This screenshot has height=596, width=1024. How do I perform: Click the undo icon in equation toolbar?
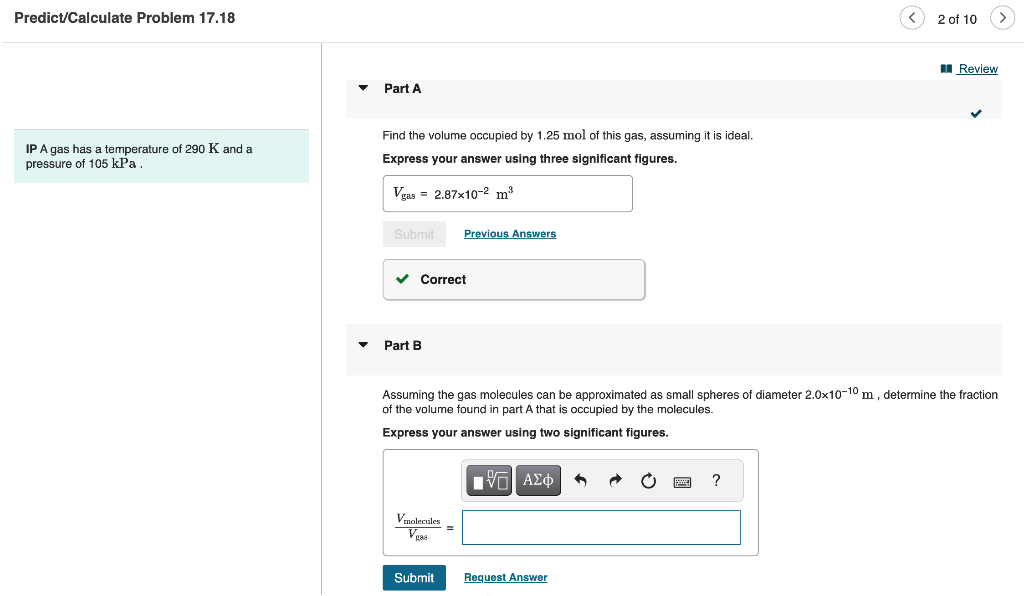(581, 480)
